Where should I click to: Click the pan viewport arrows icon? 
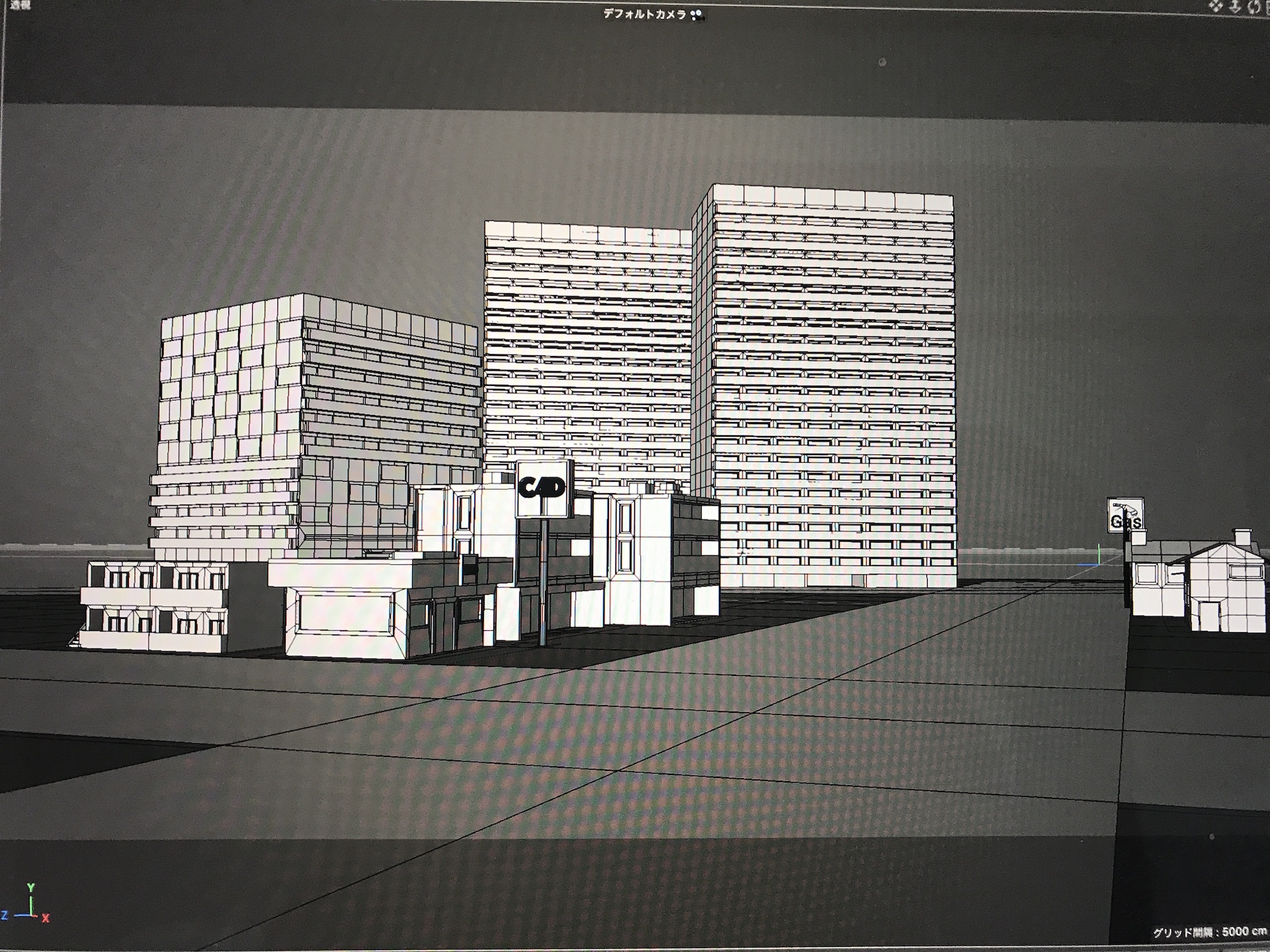coord(1217,7)
